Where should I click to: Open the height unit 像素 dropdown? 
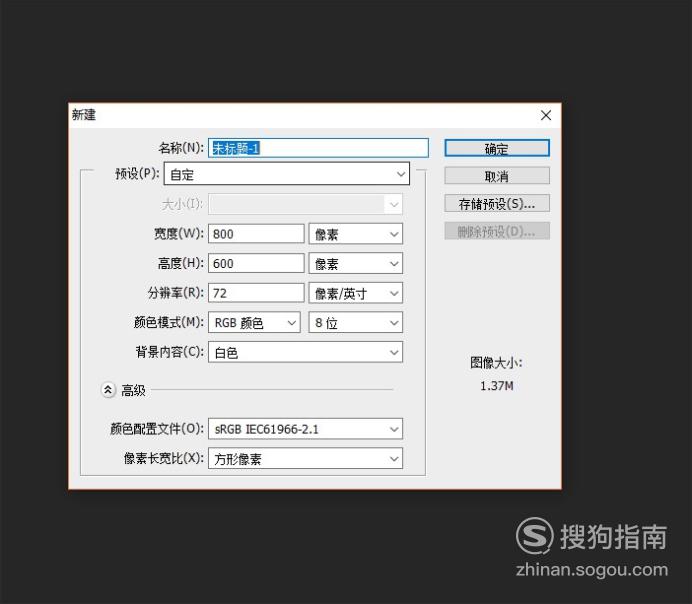click(355, 263)
